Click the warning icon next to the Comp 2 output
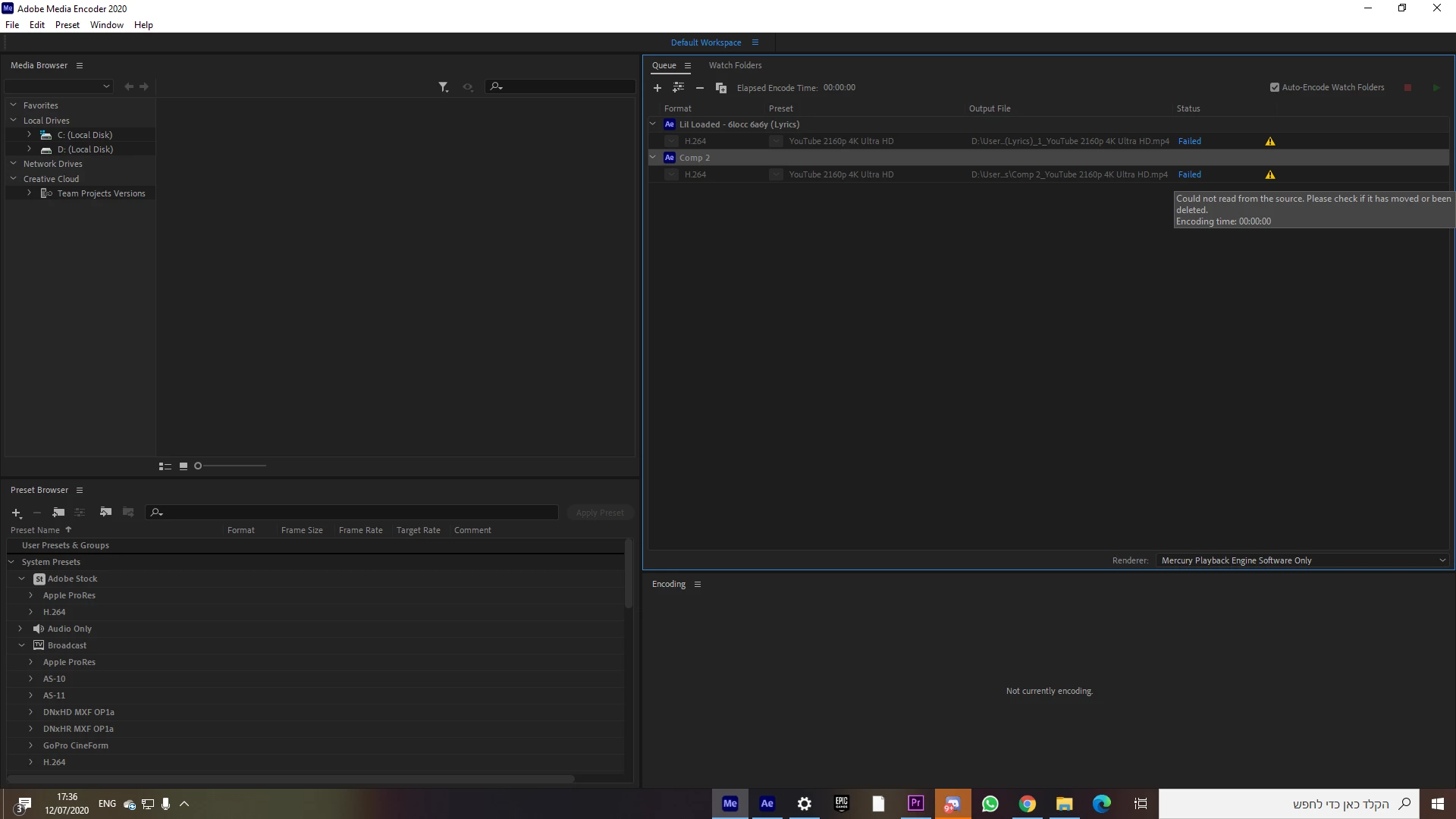Viewport: 1456px width, 819px height. pos(1270,175)
